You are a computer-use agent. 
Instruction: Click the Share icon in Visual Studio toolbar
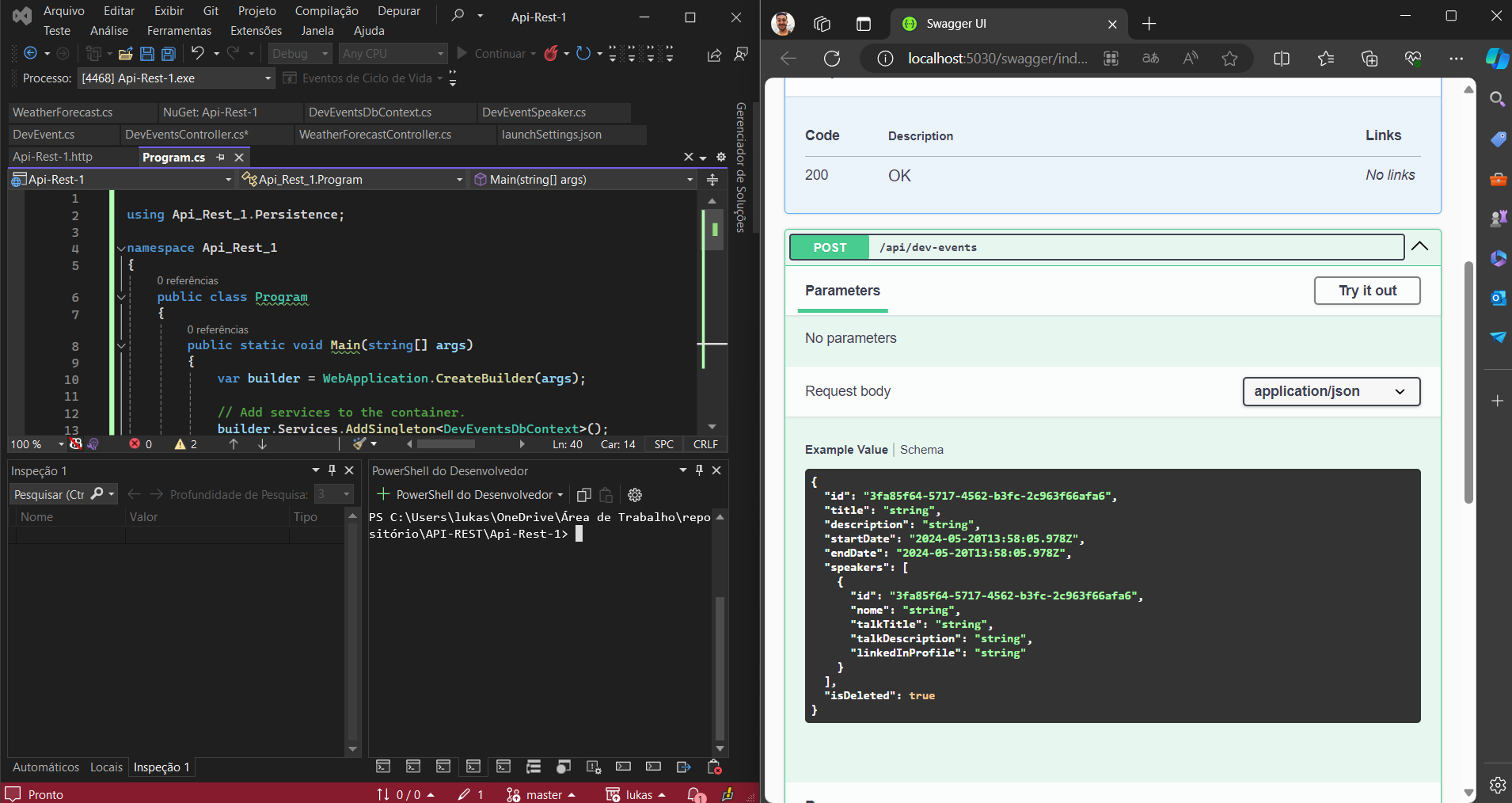point(714,55)
